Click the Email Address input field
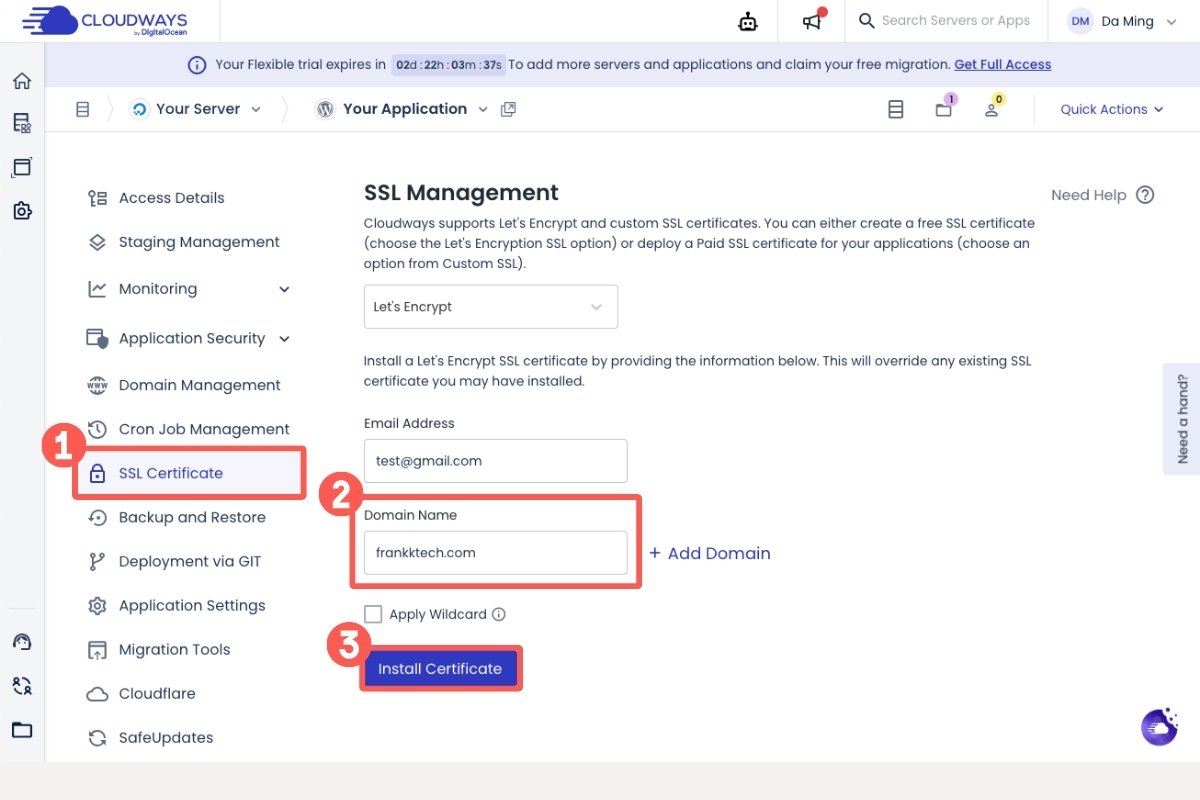 click(495, 461)
